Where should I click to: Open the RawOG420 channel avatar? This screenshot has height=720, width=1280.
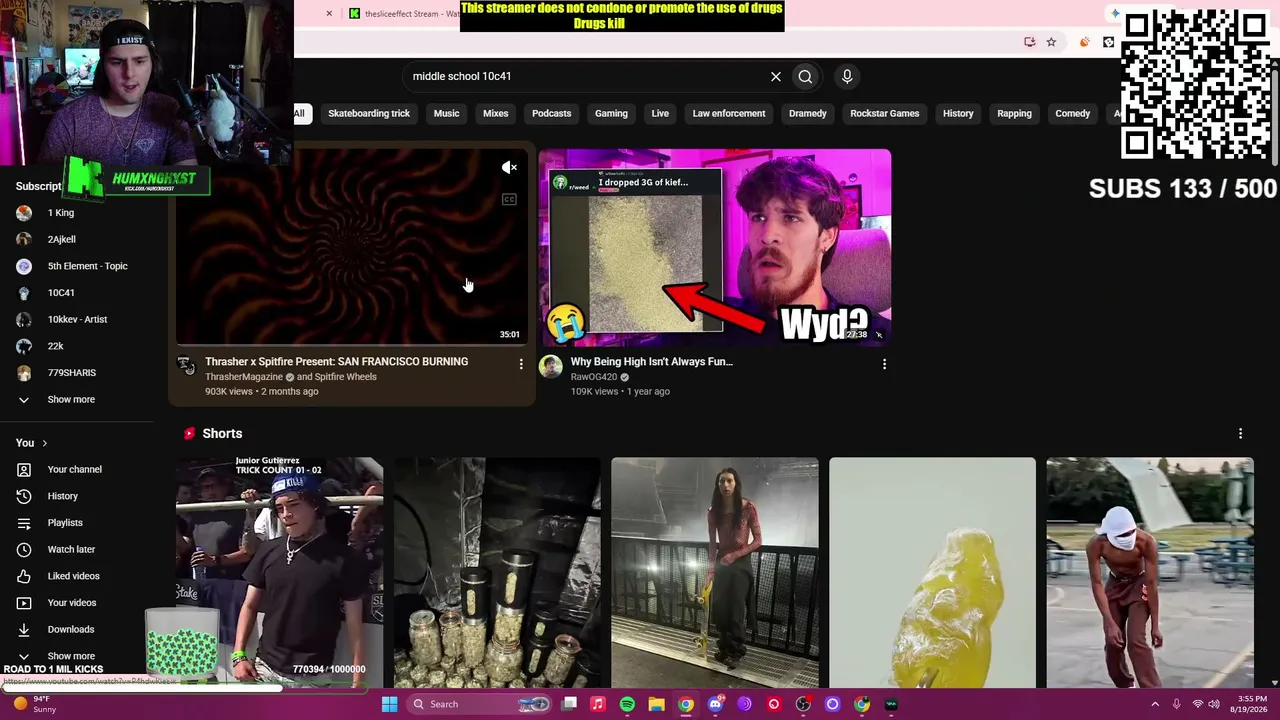coord(551,367)
